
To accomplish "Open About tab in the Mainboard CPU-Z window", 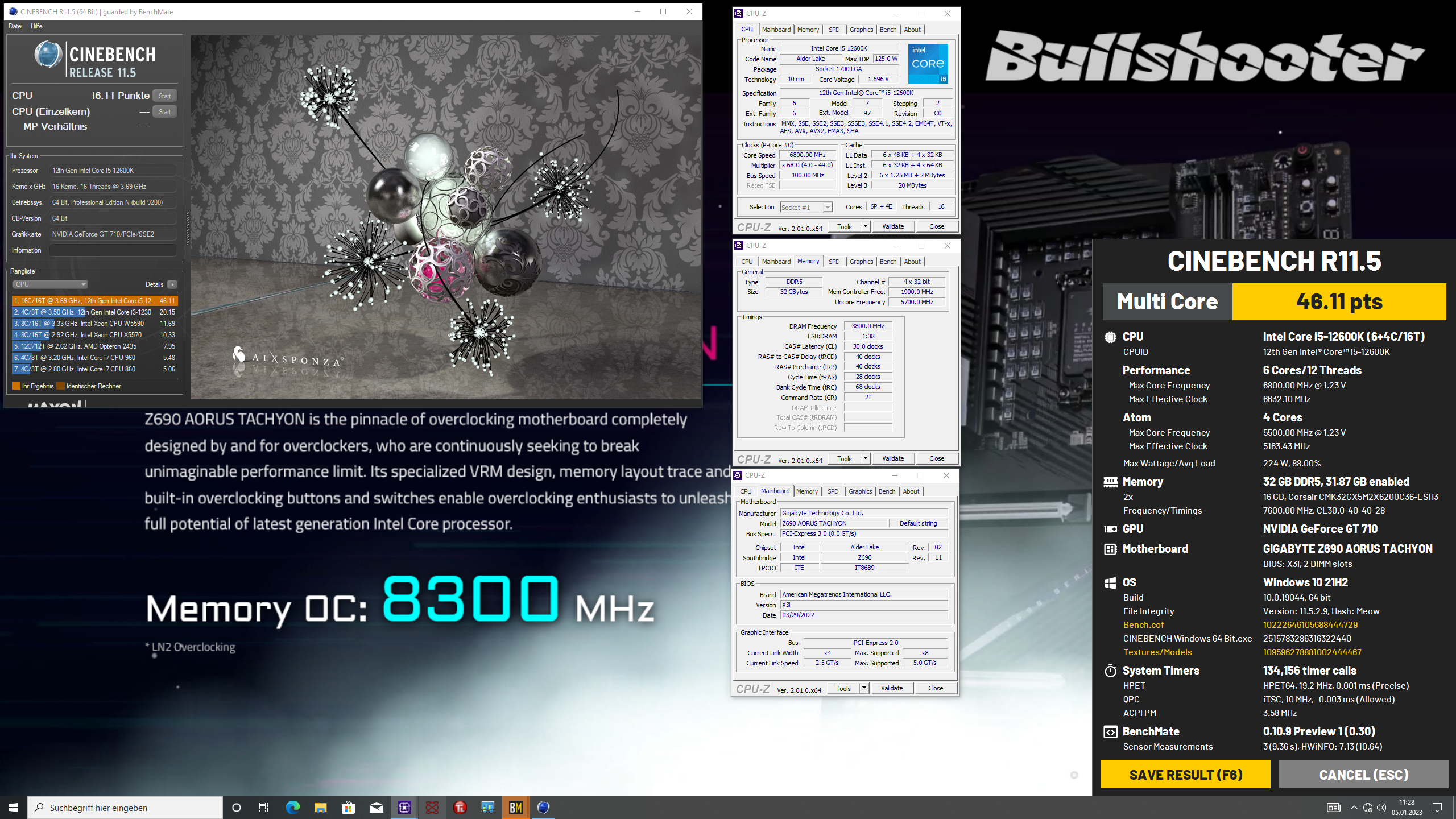I will [x=911, y=491].
